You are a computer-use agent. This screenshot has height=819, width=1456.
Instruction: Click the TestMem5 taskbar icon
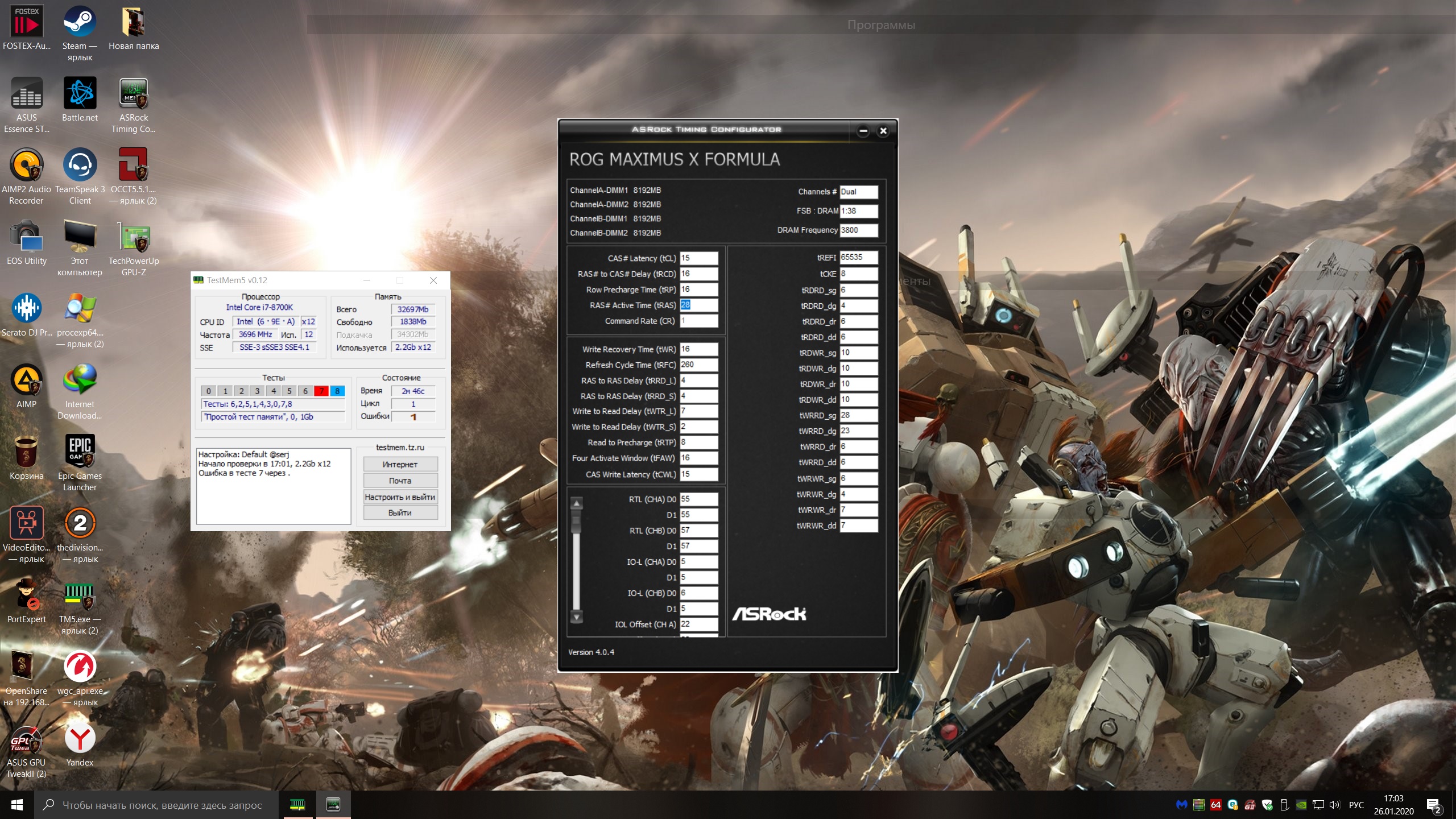(x=297, y=804)
